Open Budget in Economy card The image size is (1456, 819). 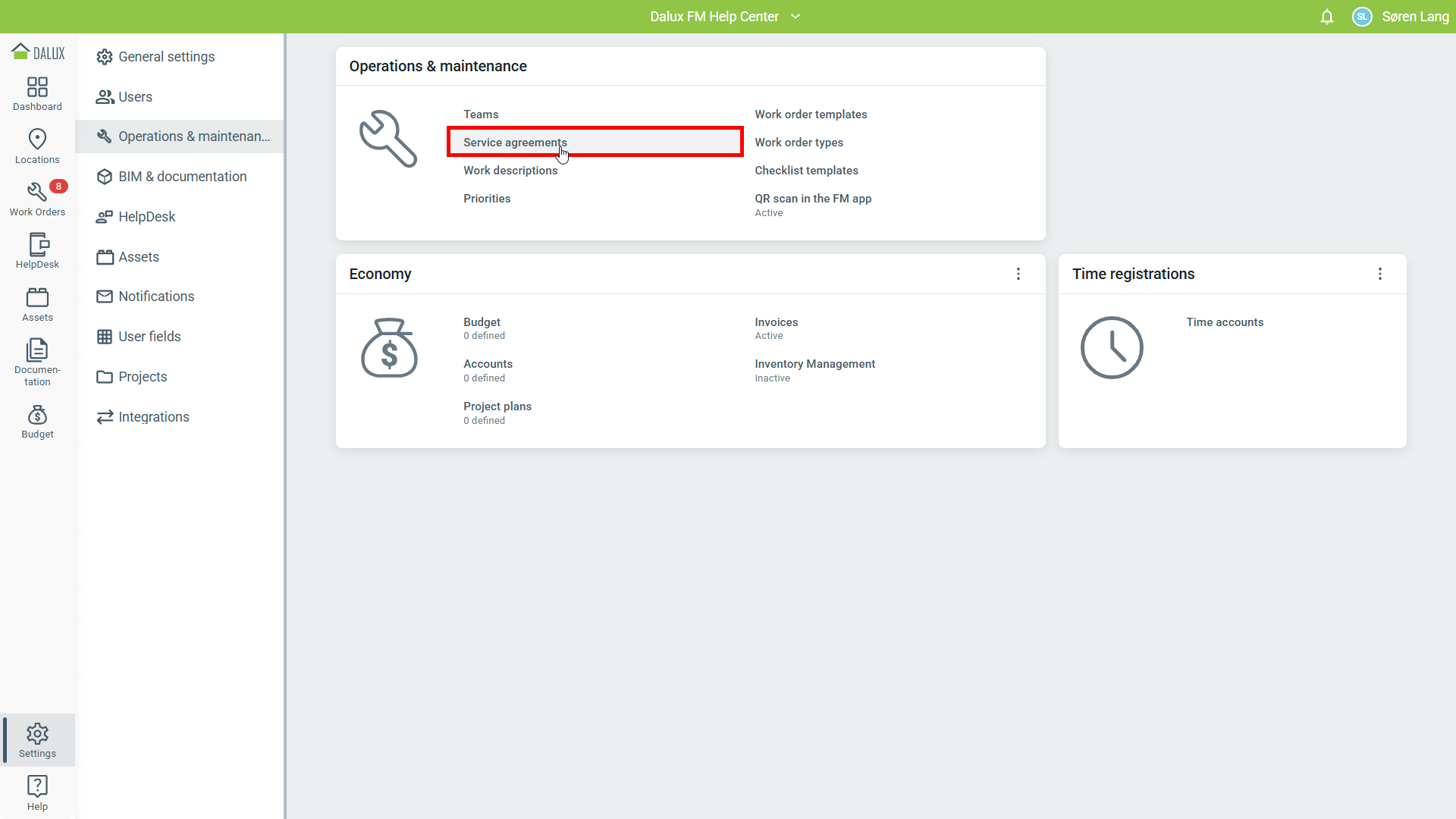tap(482, 322)
